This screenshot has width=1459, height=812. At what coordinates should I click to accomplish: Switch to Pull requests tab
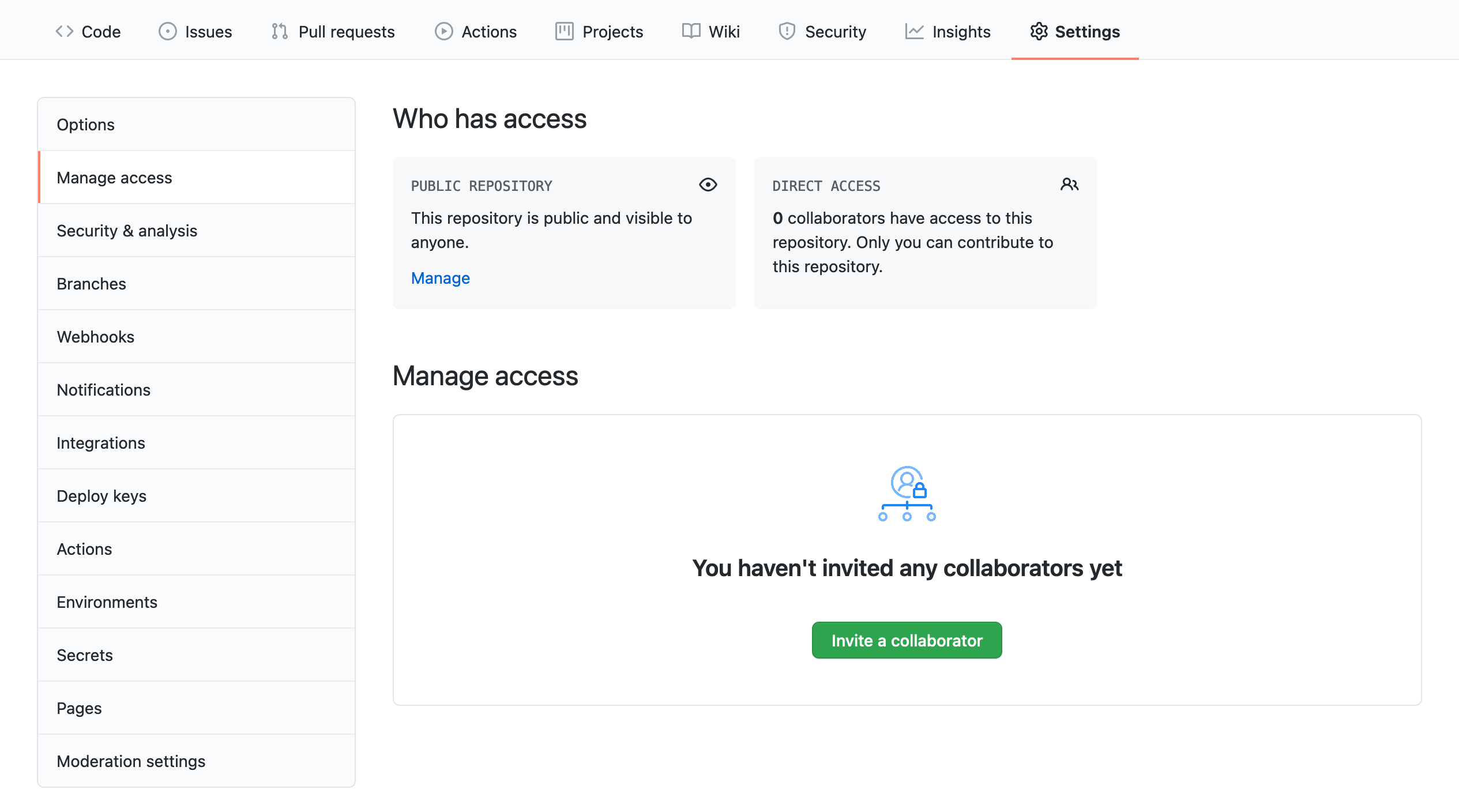(346, 31)
